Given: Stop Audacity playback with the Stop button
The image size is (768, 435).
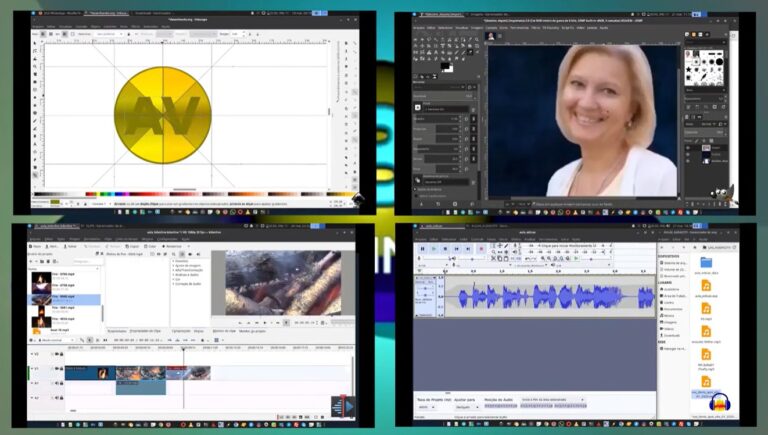Looking at the screenshot, I should pyautogui.click(x=445, y=249).
